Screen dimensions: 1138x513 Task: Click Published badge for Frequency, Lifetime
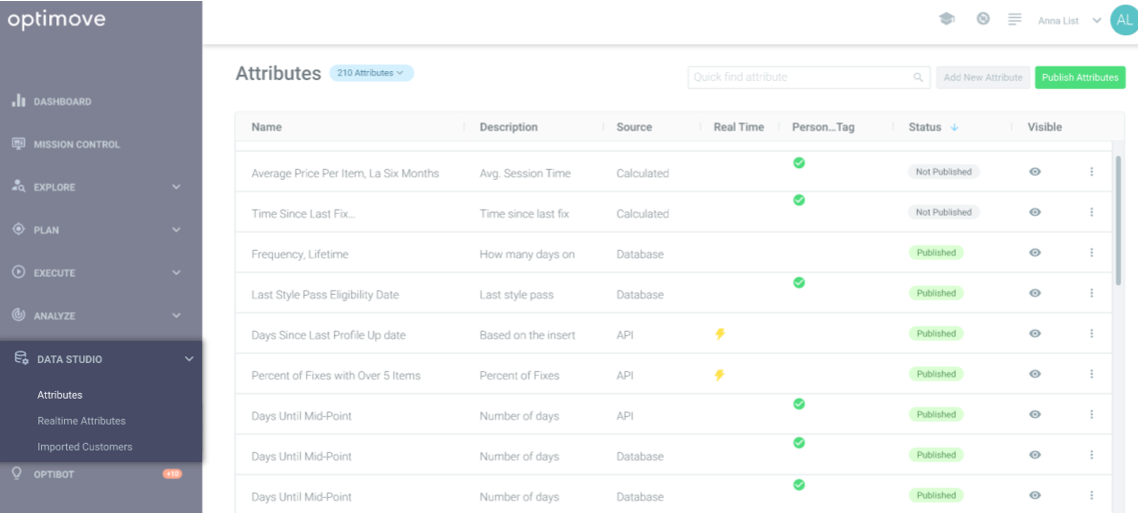(x=936, y=253)
